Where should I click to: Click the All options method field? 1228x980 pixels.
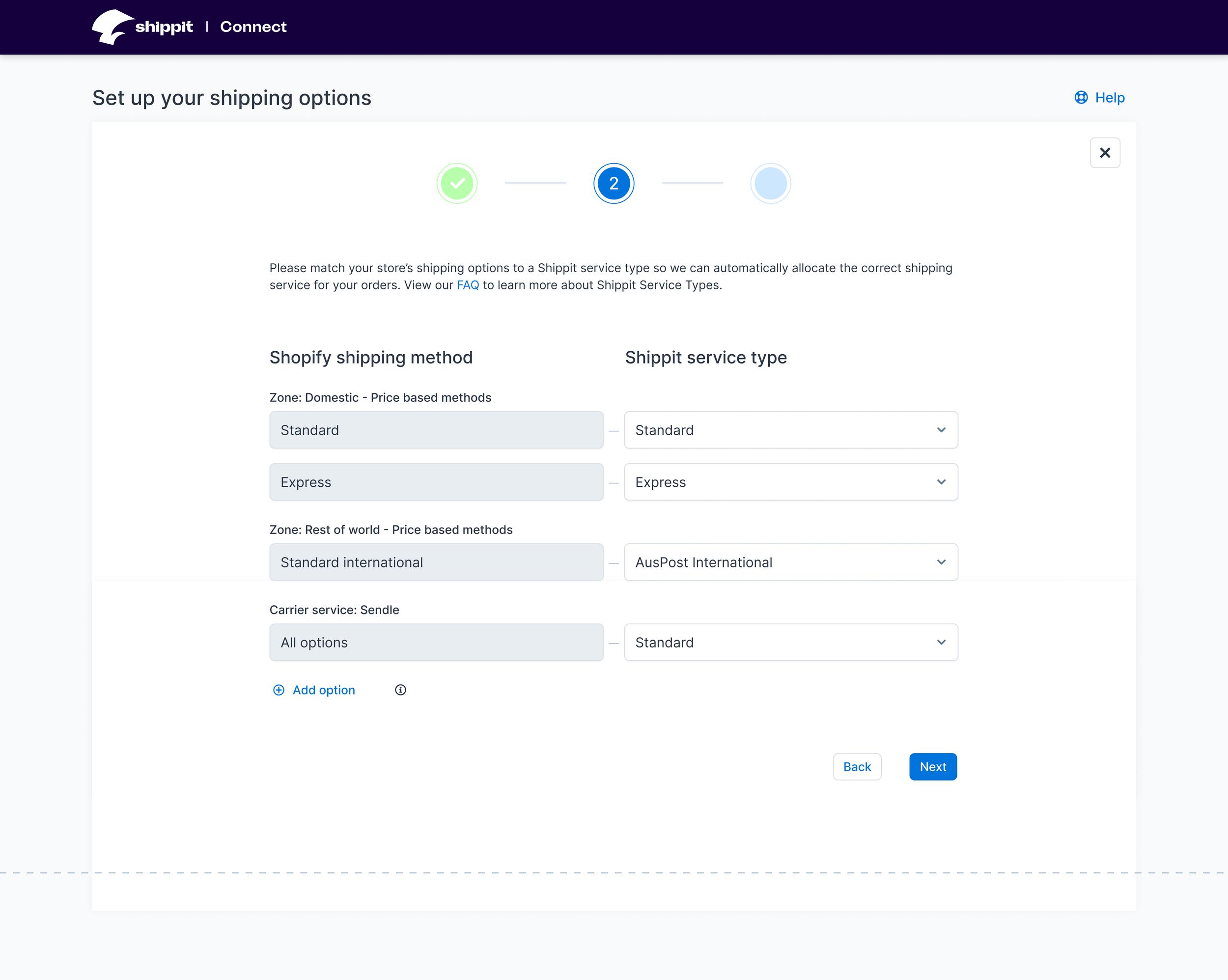436,643
